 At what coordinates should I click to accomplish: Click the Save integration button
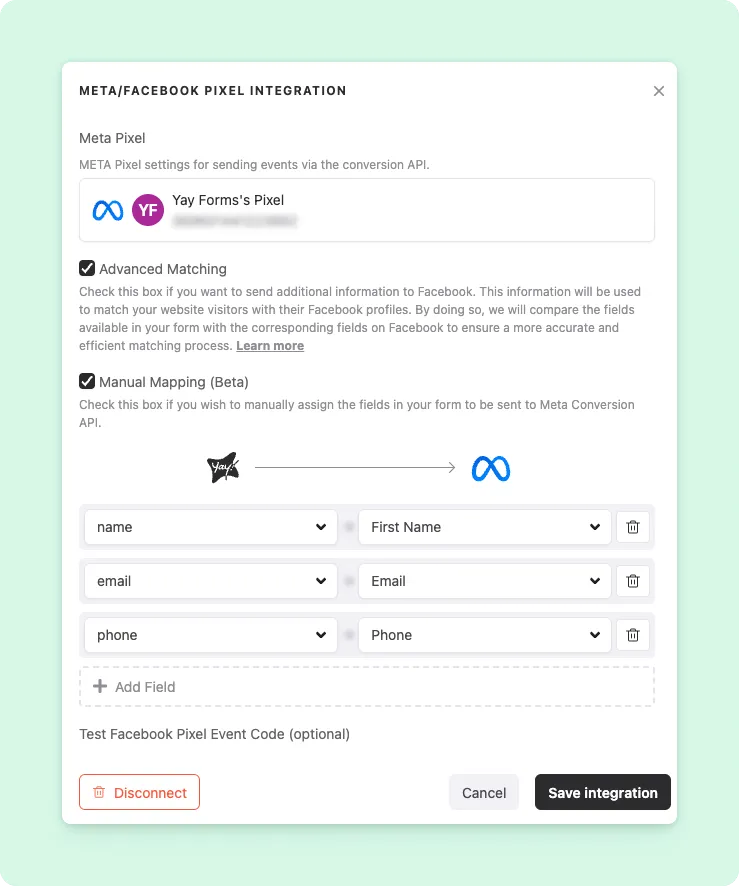[x=602, y=792]
